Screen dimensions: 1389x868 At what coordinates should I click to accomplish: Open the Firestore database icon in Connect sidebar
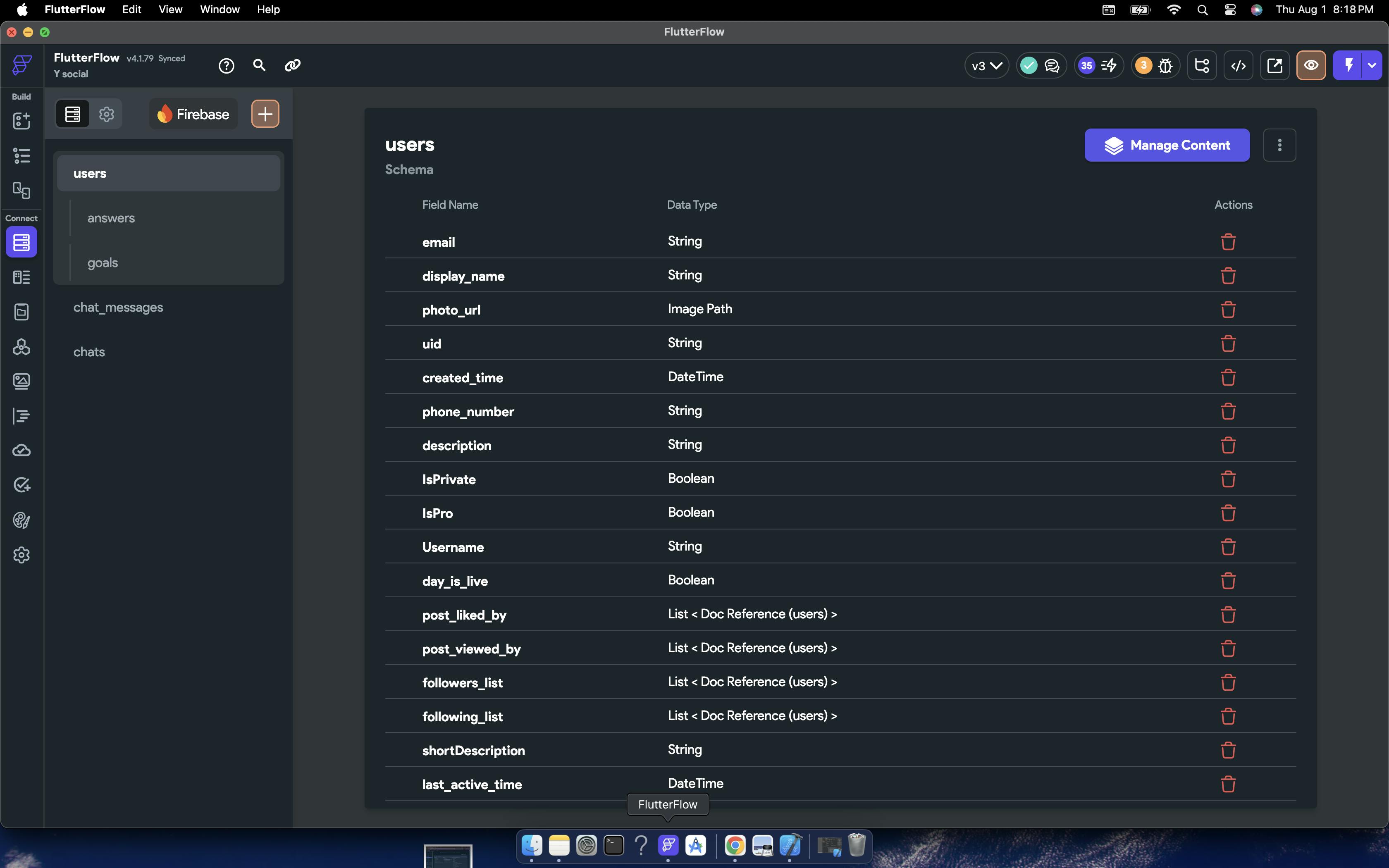point(21,242)
